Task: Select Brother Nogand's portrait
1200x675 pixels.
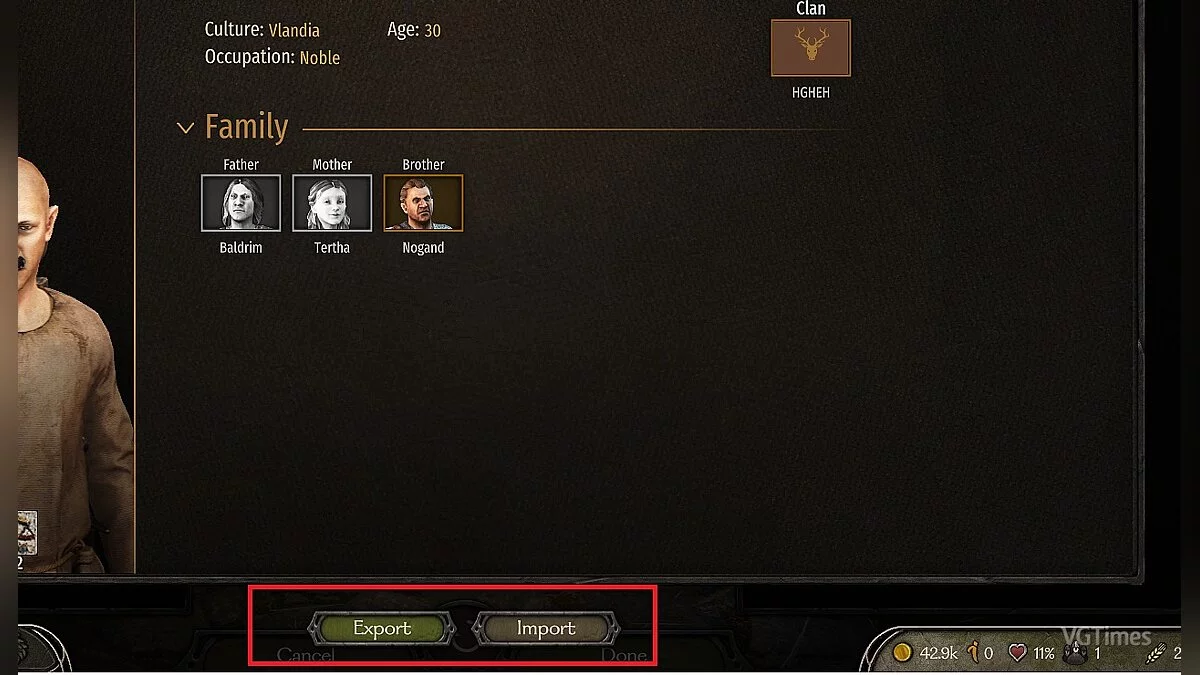Action: click(x=423, y=203)
